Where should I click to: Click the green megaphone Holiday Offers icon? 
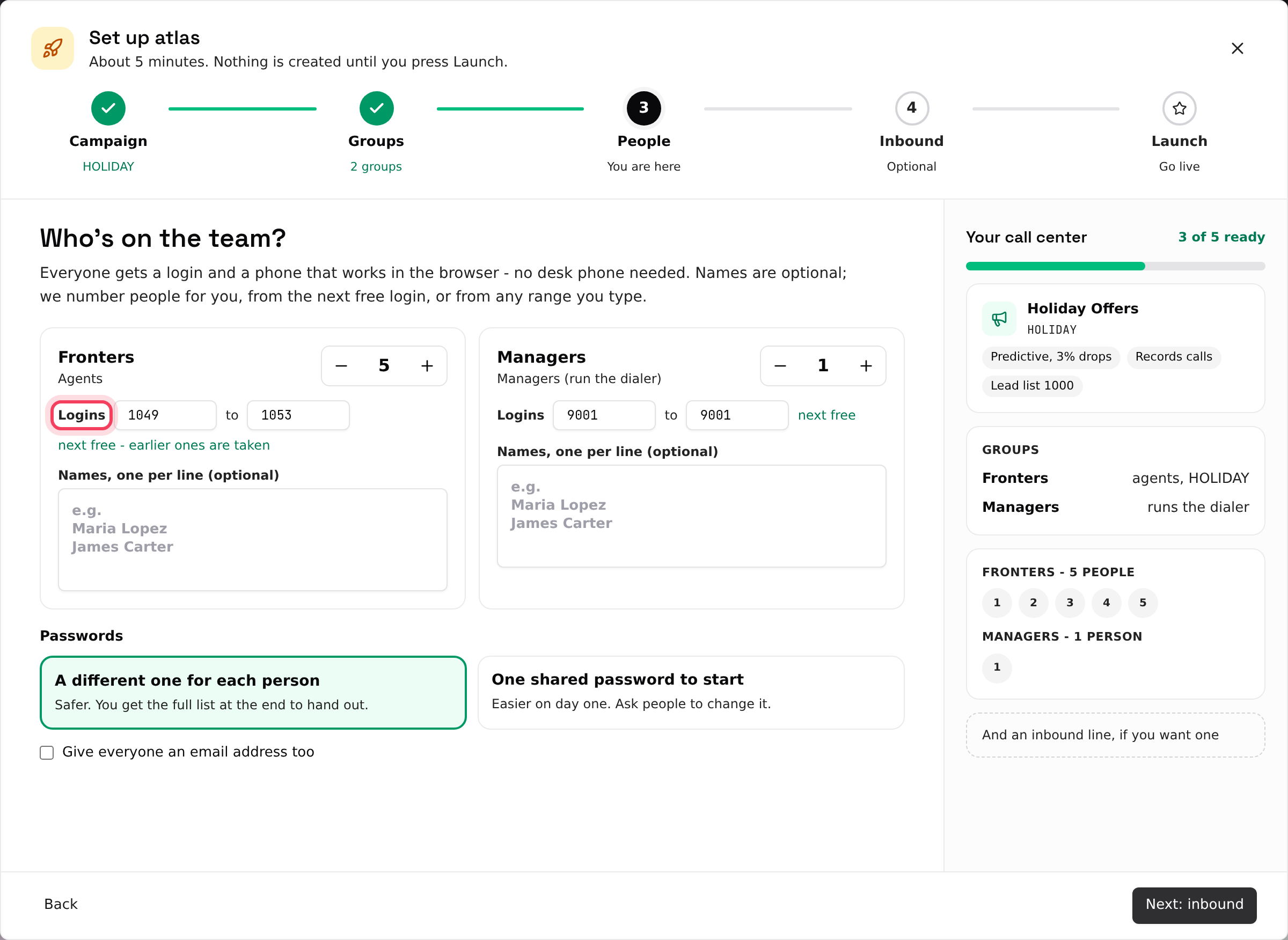999,319
